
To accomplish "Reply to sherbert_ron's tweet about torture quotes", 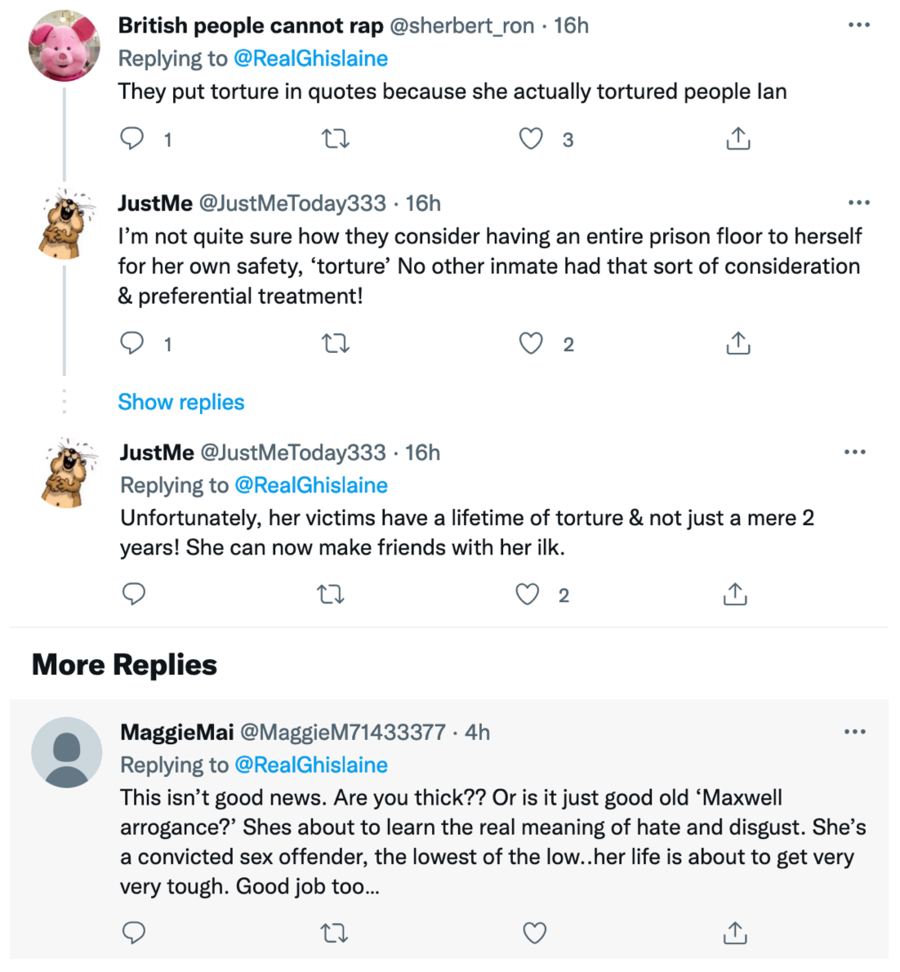I will (132, 140).
